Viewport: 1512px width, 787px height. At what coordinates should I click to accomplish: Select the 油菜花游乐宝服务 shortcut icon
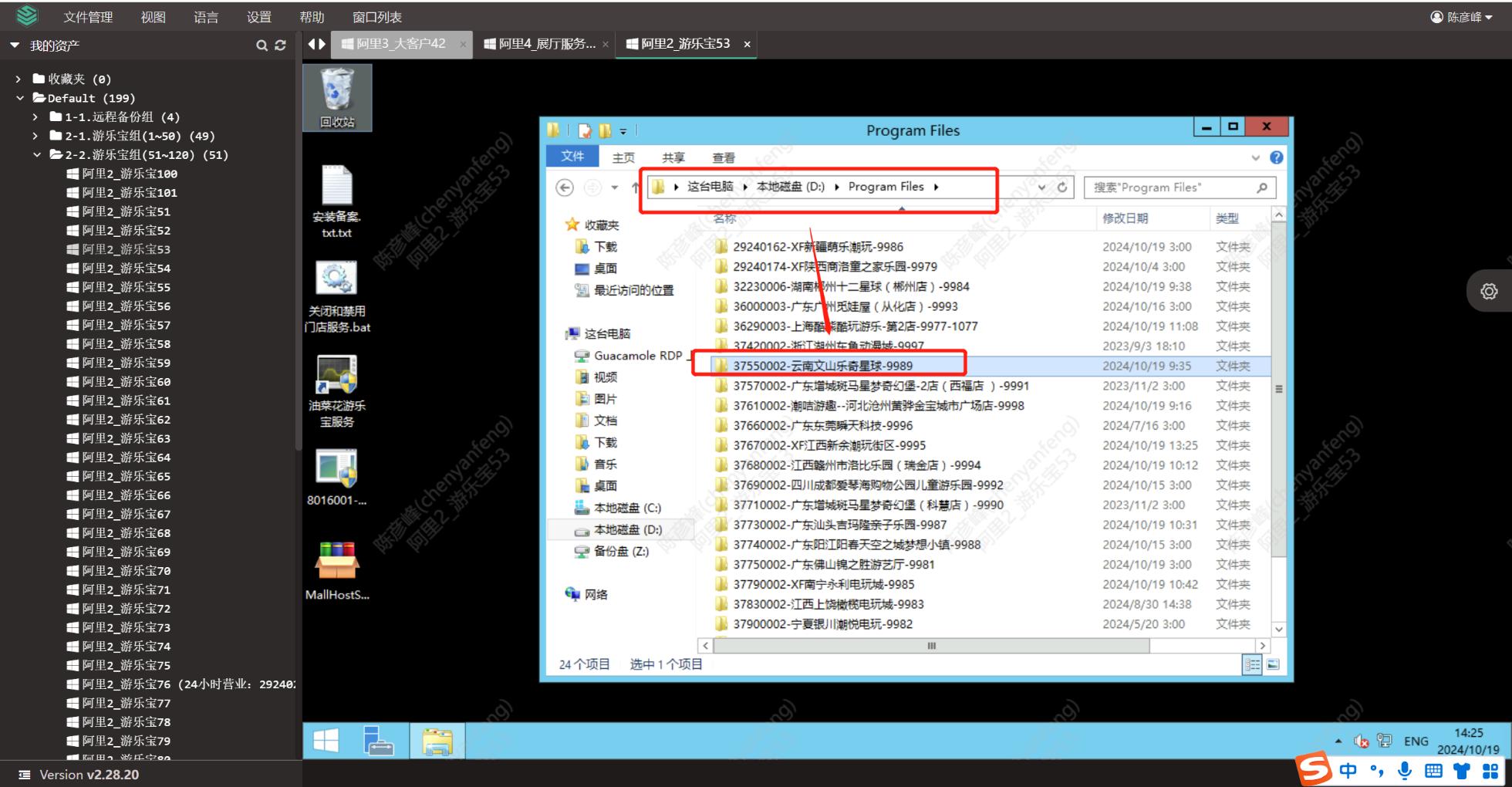coord(337,391)
